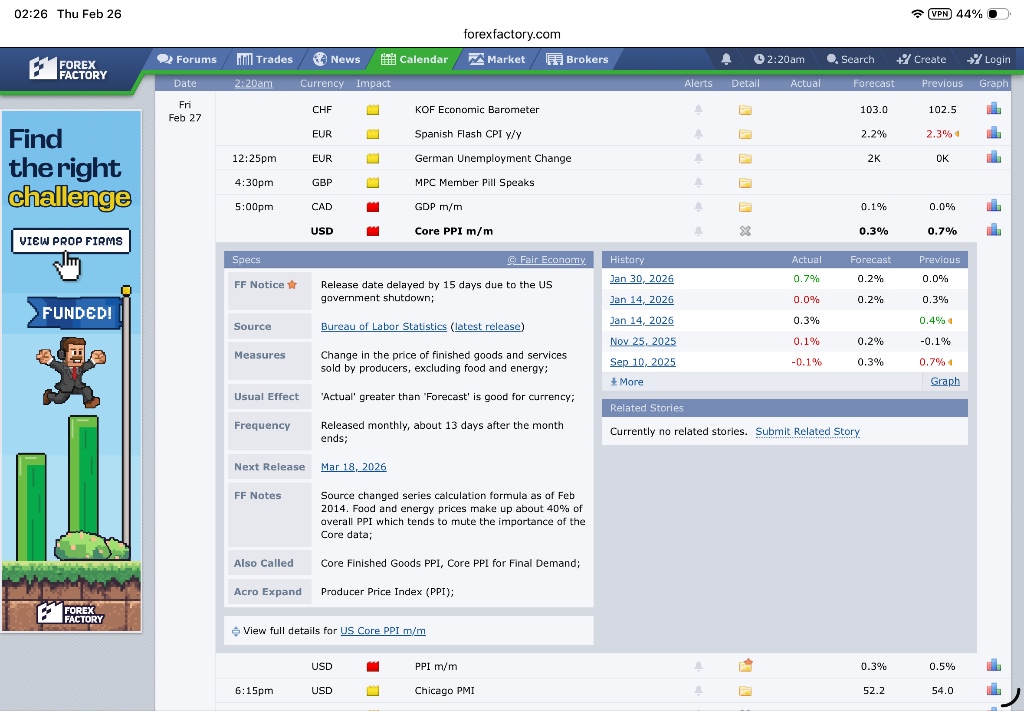Open detail folder for German Unemployment Change

pos(745,158)
